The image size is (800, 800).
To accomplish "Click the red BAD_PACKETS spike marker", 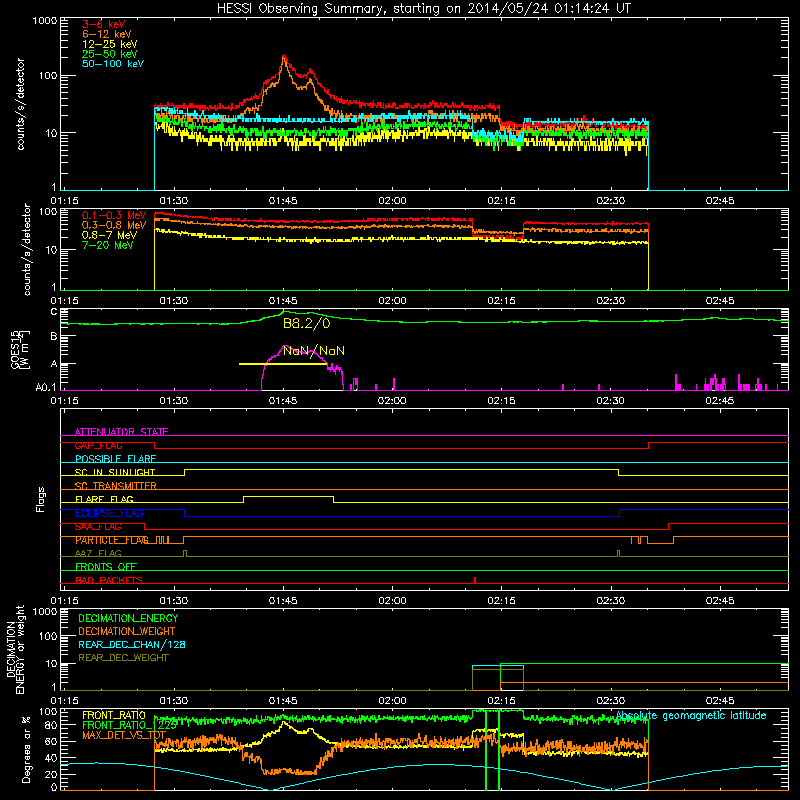I will 475,580.
